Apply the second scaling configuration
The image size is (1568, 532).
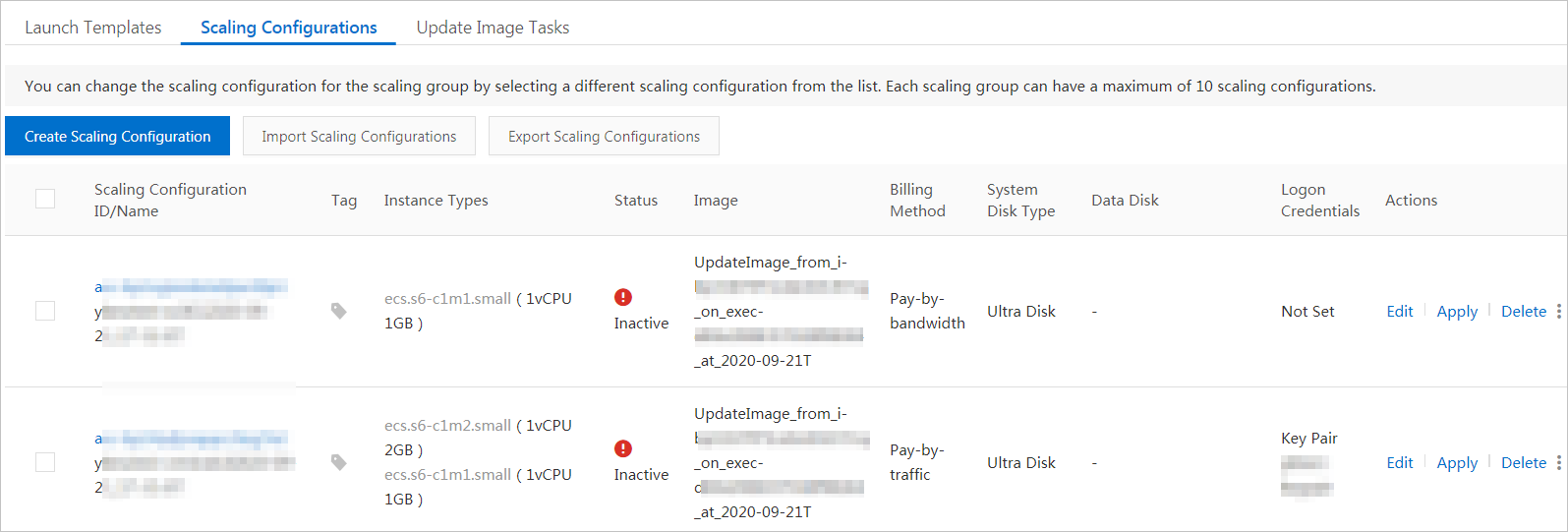tap(1457, 462)
